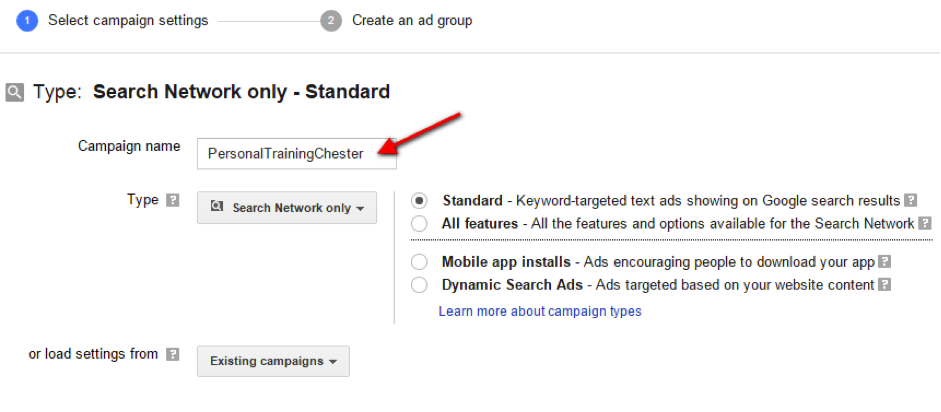Go to 'Select campaign settings' step
This screenshot has height=412, width=941.
128,21
